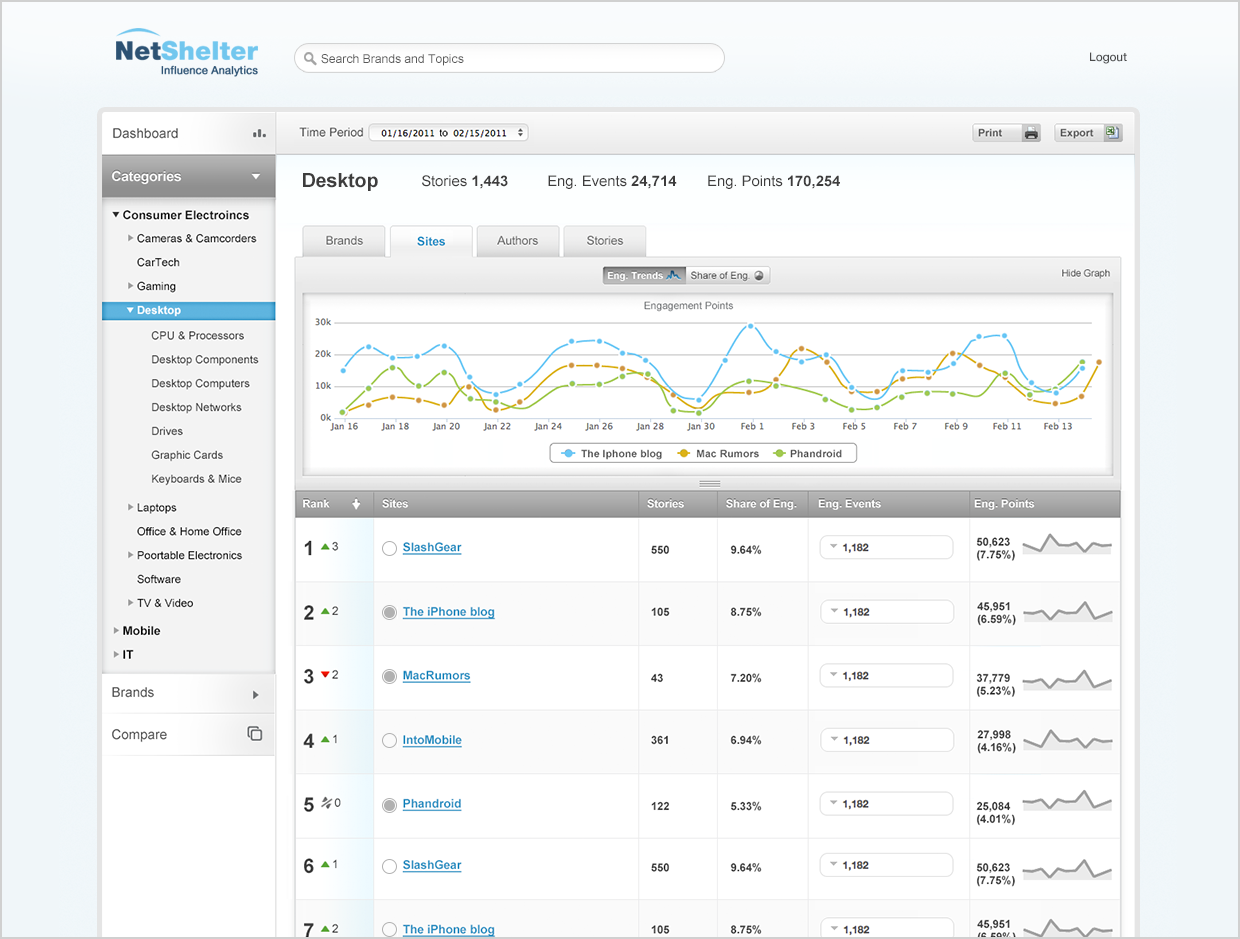Select Graphic Cards subcategory
The height and width of the screenshot is (939, 1240).
click(187, 455)
